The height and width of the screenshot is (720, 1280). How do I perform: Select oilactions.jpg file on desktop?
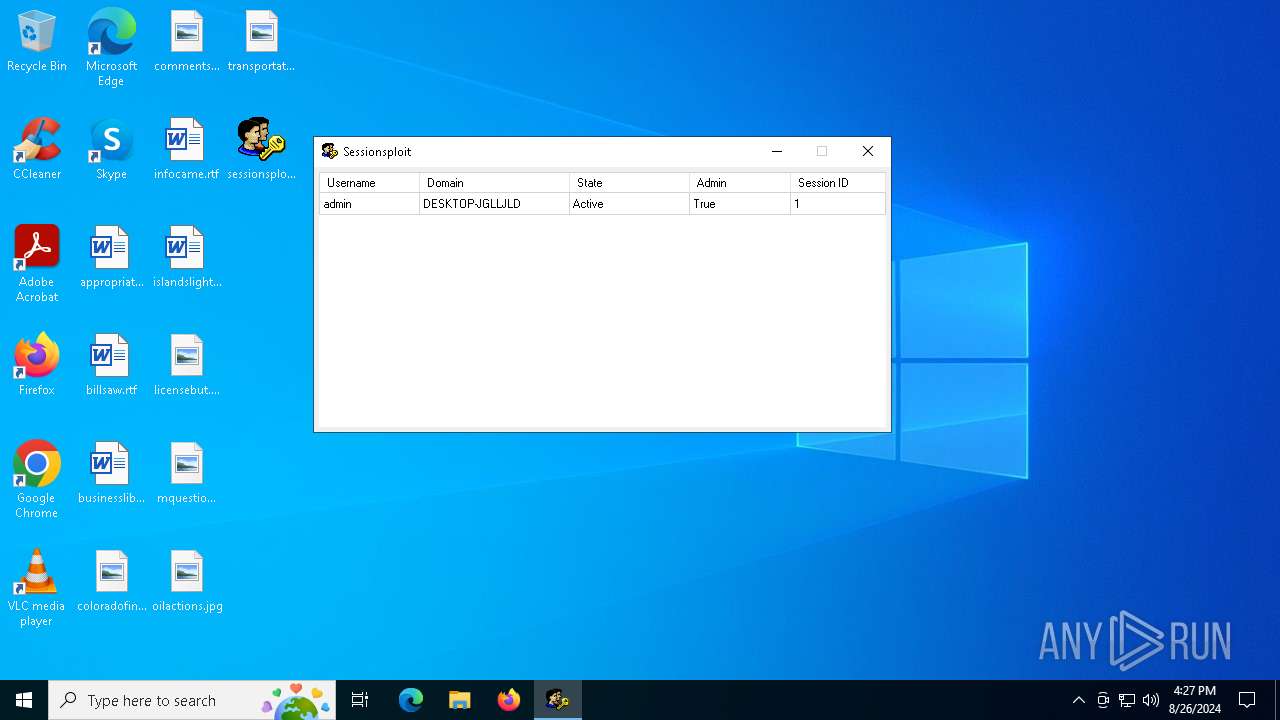click(x=186, y=581)
